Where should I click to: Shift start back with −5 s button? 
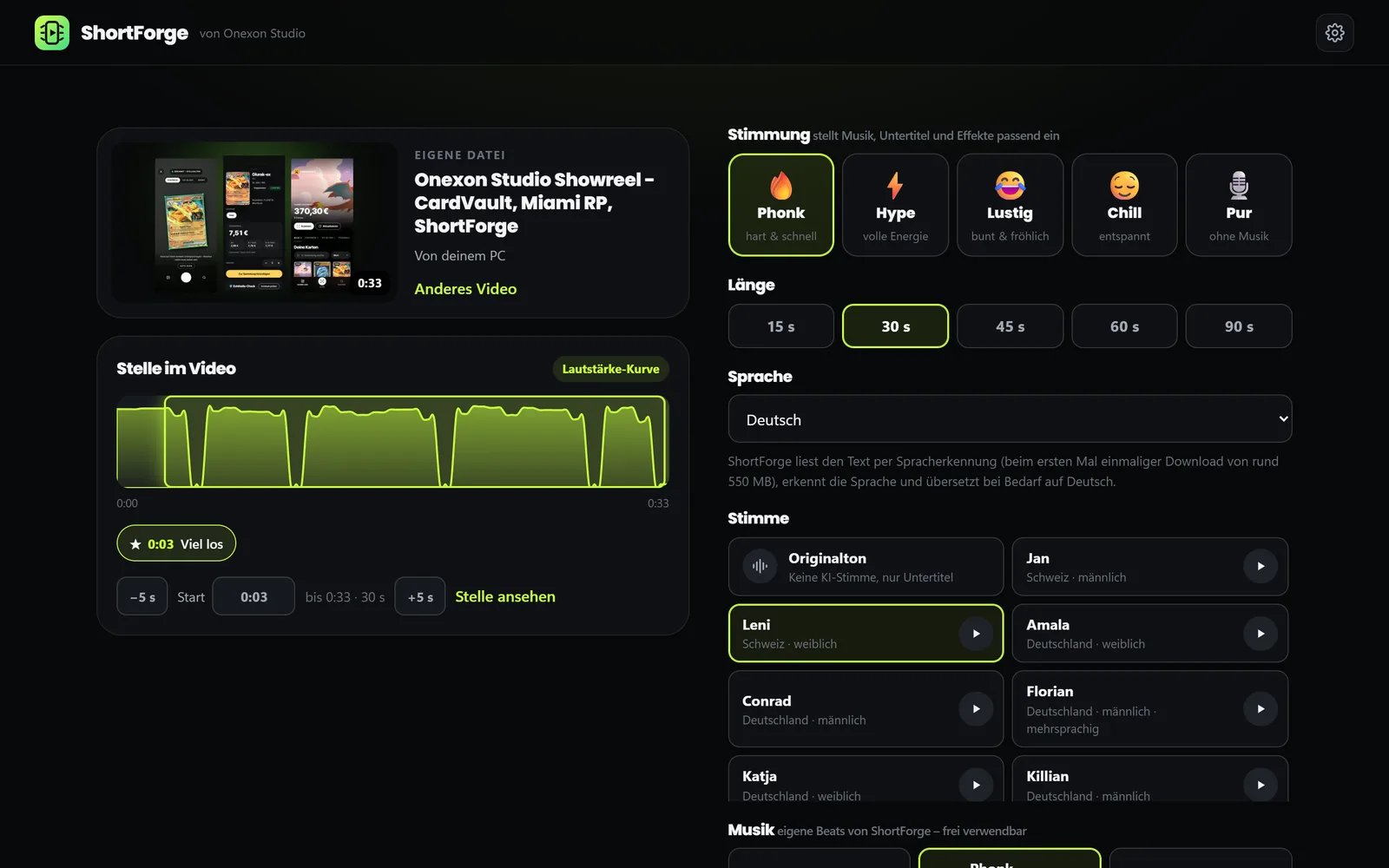coord(142,596)
